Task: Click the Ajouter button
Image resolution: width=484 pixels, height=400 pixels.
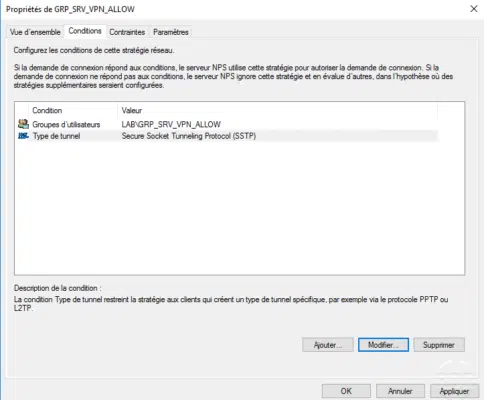Action: coord(328,345)
